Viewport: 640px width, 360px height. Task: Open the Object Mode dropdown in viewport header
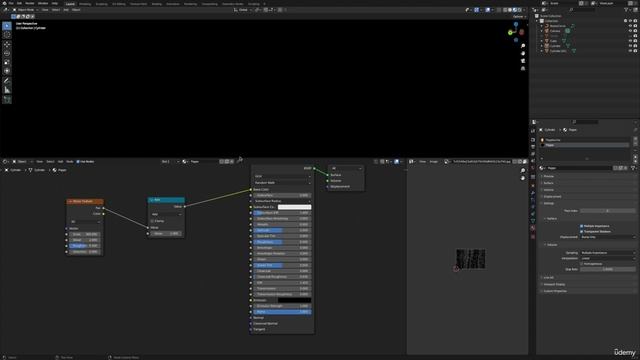[24, 10]
